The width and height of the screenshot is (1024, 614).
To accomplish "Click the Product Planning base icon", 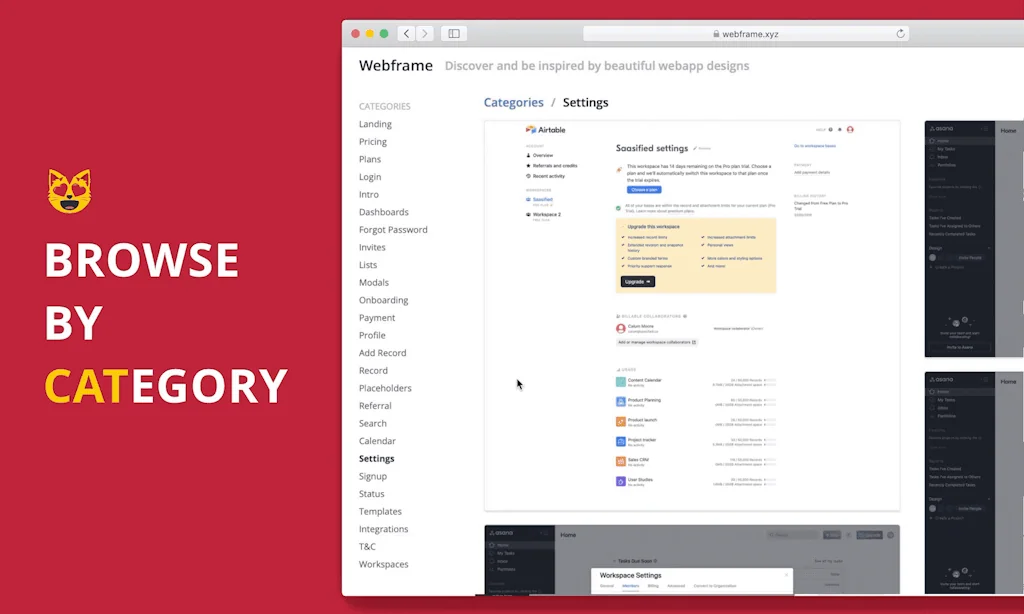I will tap(620, 402).
